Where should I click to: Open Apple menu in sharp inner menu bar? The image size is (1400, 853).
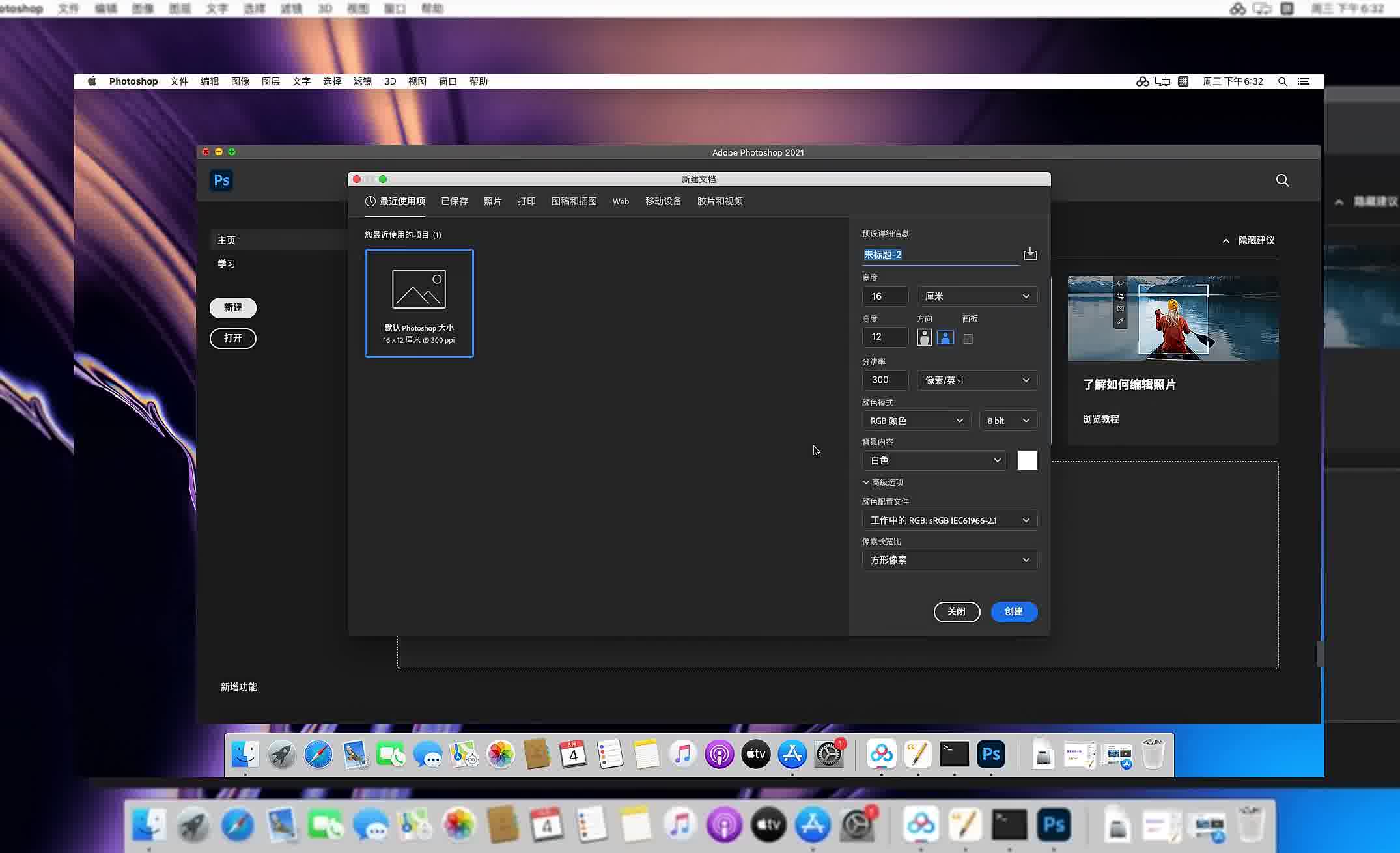92,81
